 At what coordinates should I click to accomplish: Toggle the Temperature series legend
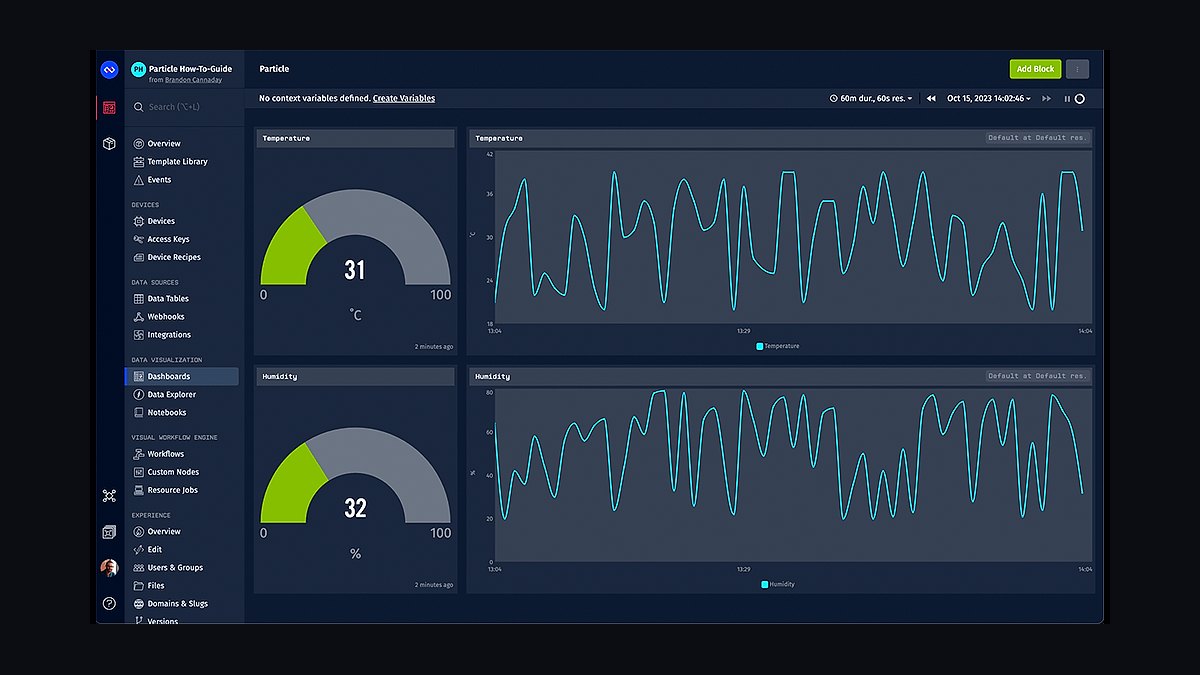pos(778,346)
